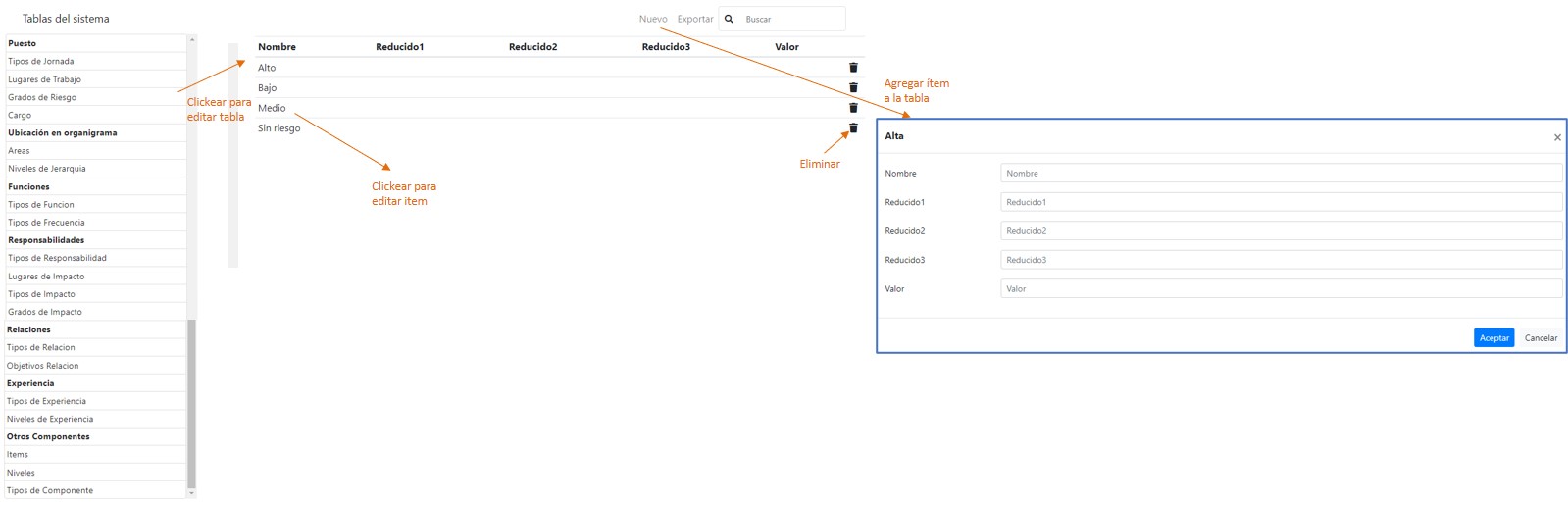Close the Alta dialog with X
Viewport: 1568px width, 505px height.
click(x=1556, y=137)
